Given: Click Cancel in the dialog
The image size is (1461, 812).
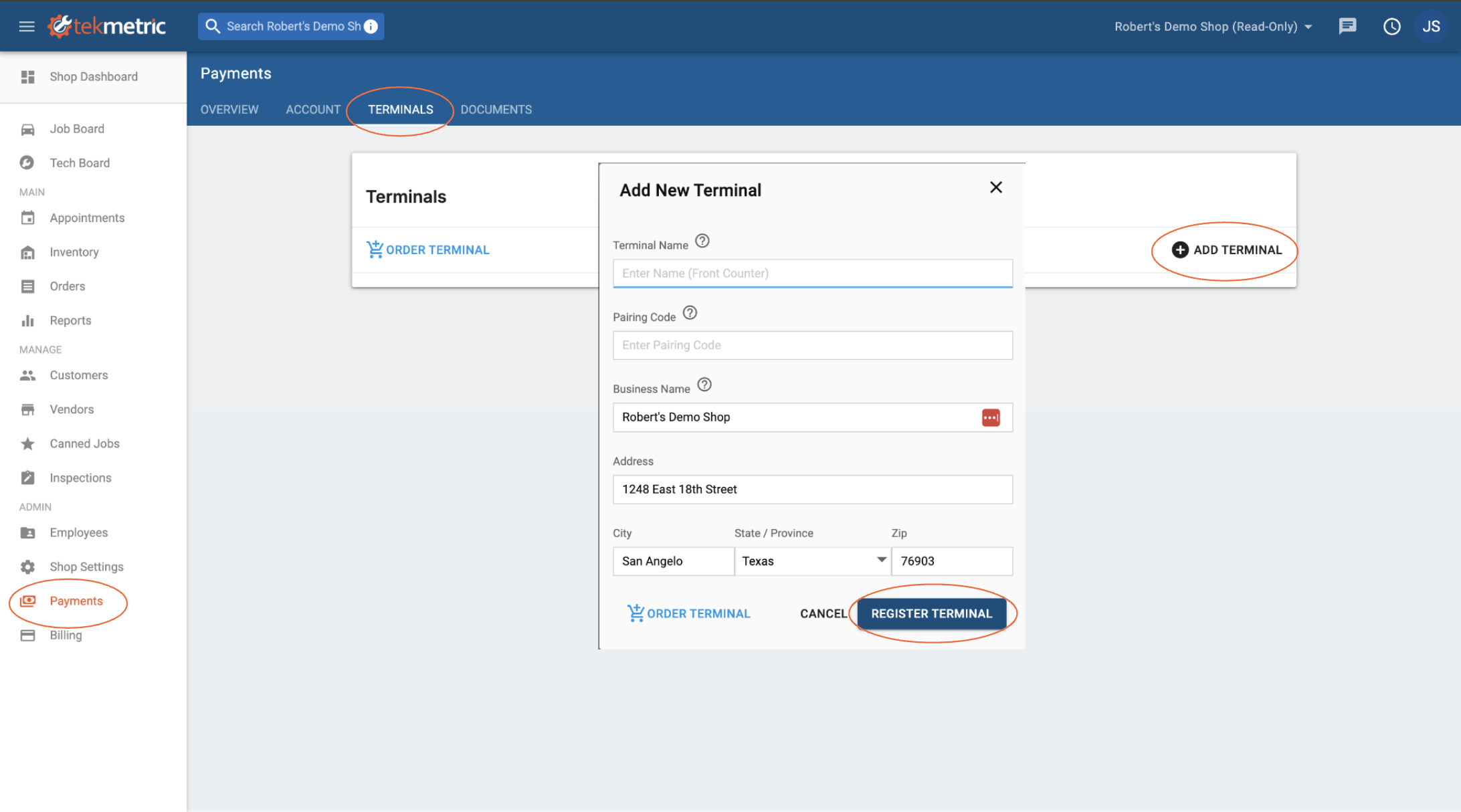Looking at the screenshot, I should tap(823, 613).
